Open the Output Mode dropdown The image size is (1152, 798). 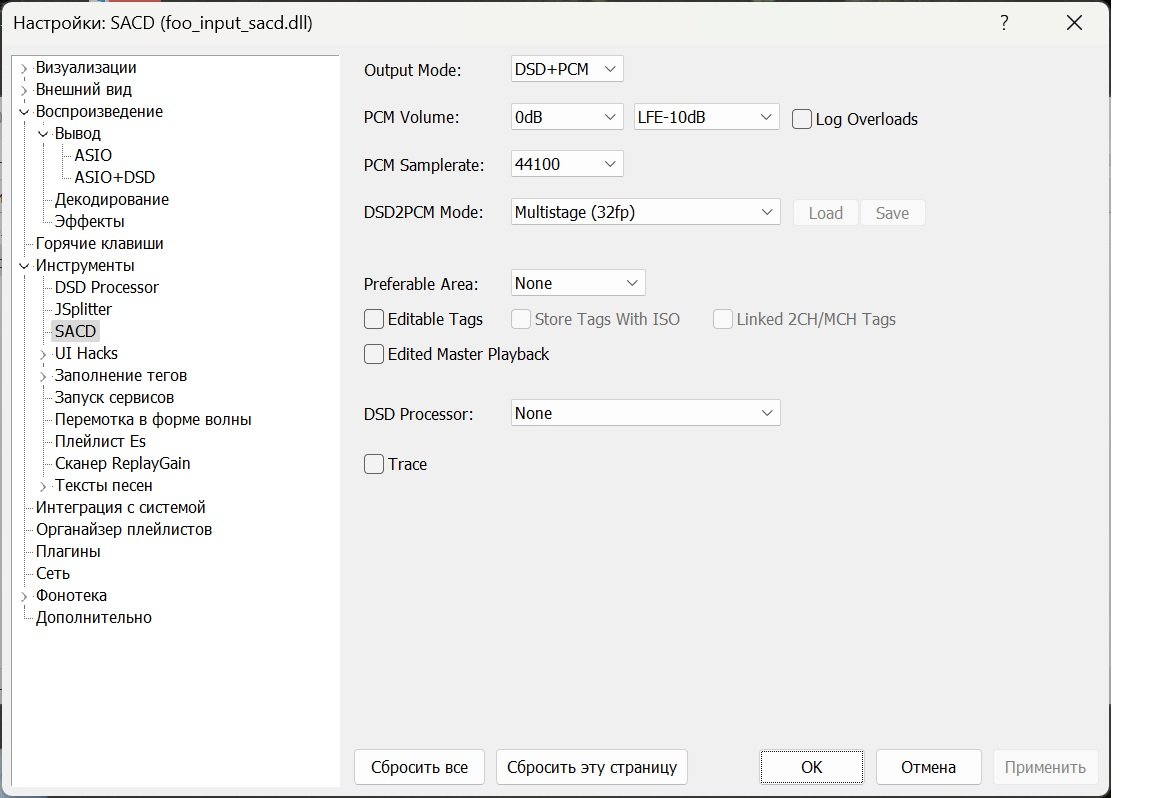click(567, 69)
